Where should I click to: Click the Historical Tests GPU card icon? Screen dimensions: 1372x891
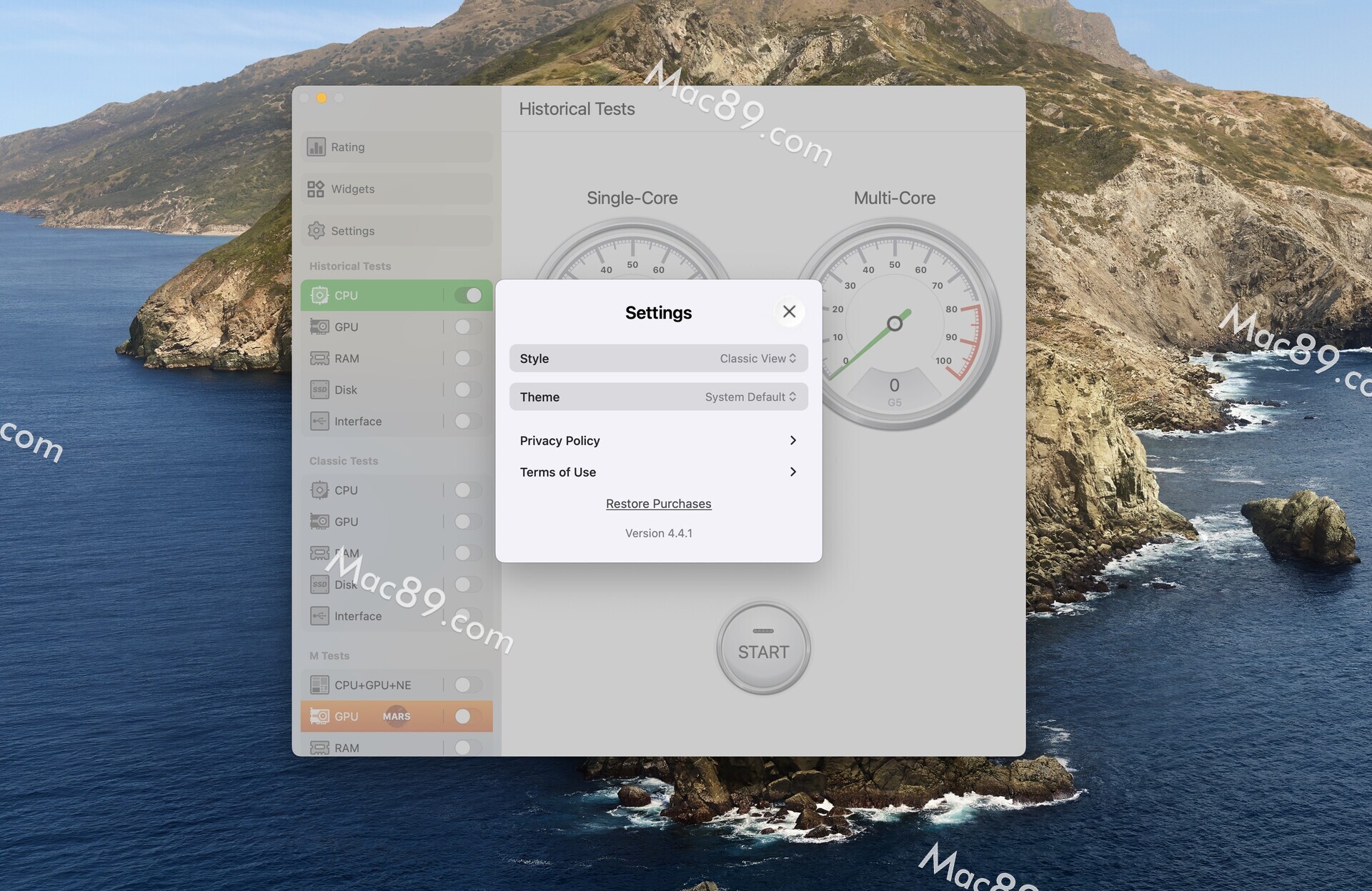319,327
